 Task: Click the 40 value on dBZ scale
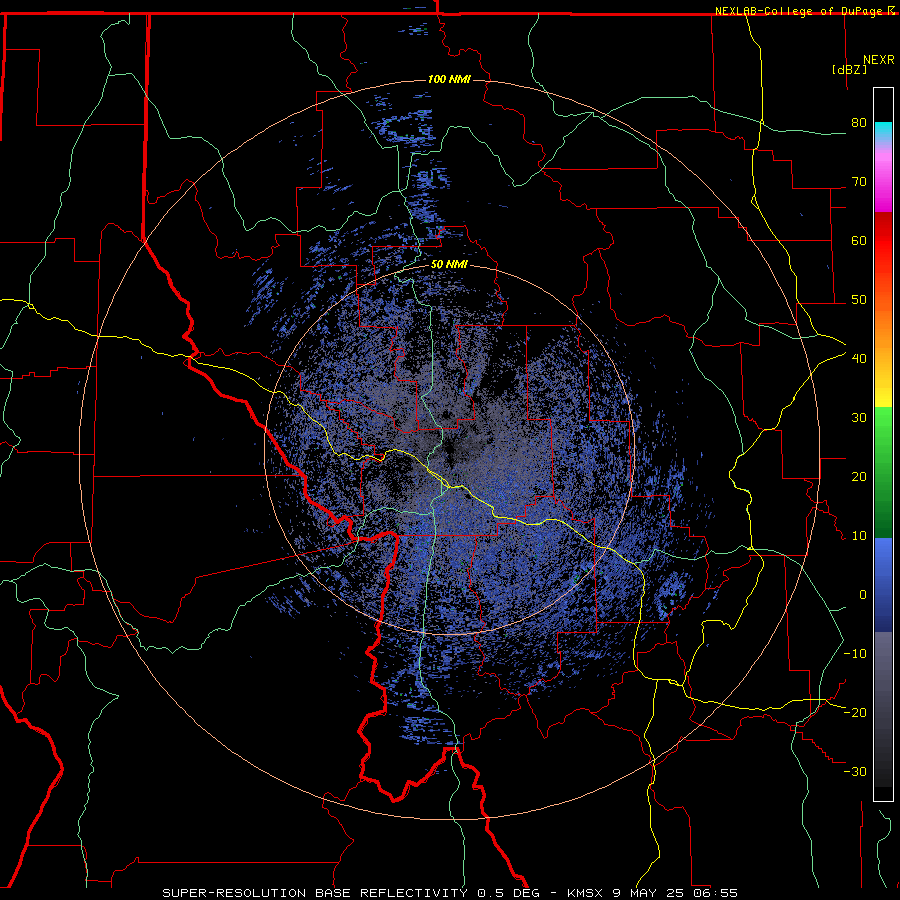859,359
